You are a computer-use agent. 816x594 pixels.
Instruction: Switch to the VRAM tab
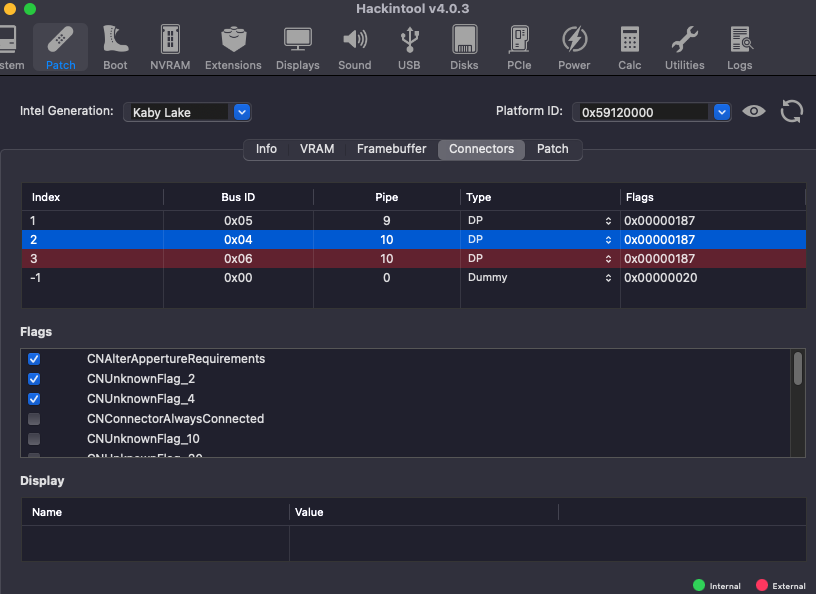(x=317, y=149)
